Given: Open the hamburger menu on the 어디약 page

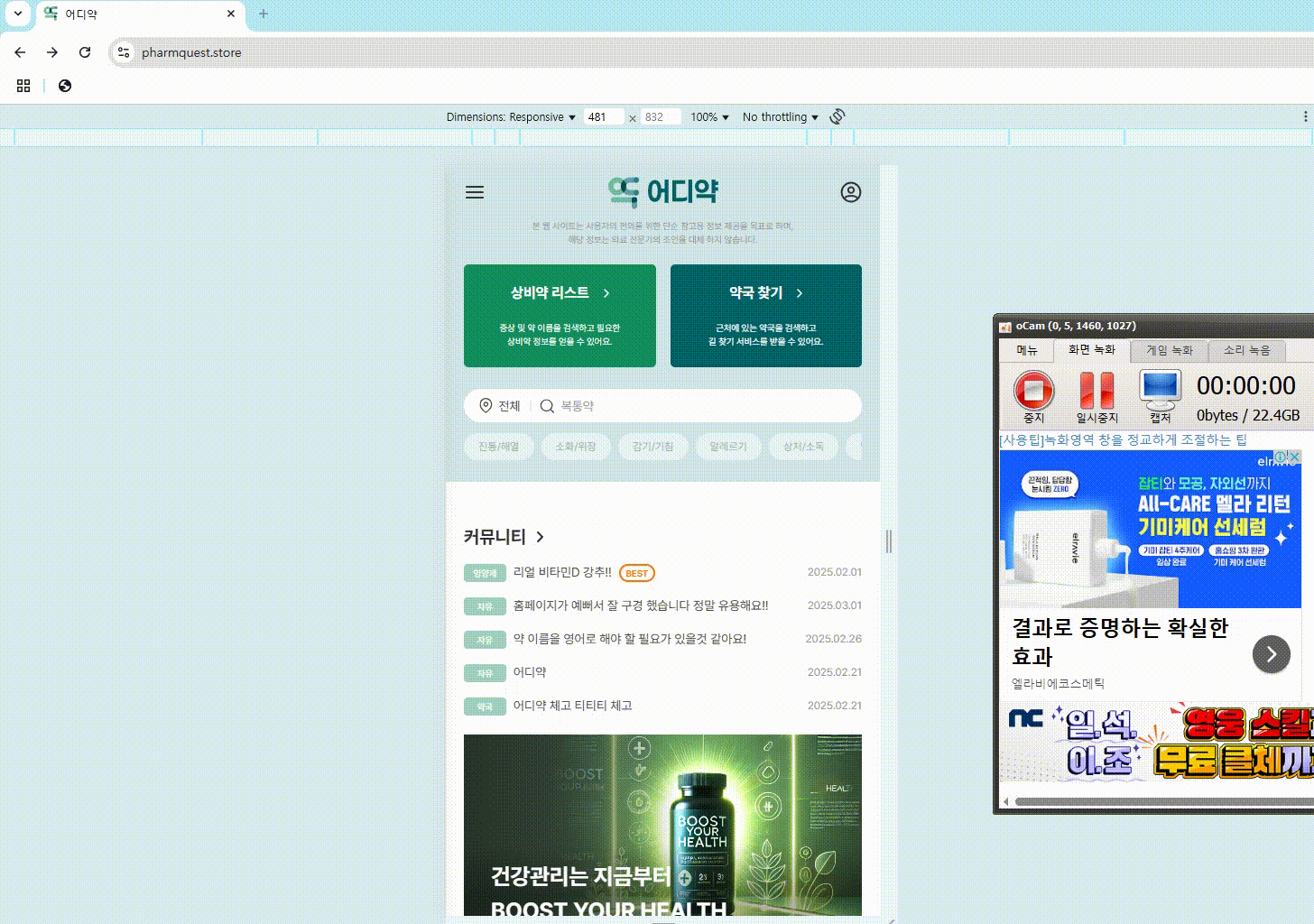Looking at the screenshot, I should click(x=475, y=192).
